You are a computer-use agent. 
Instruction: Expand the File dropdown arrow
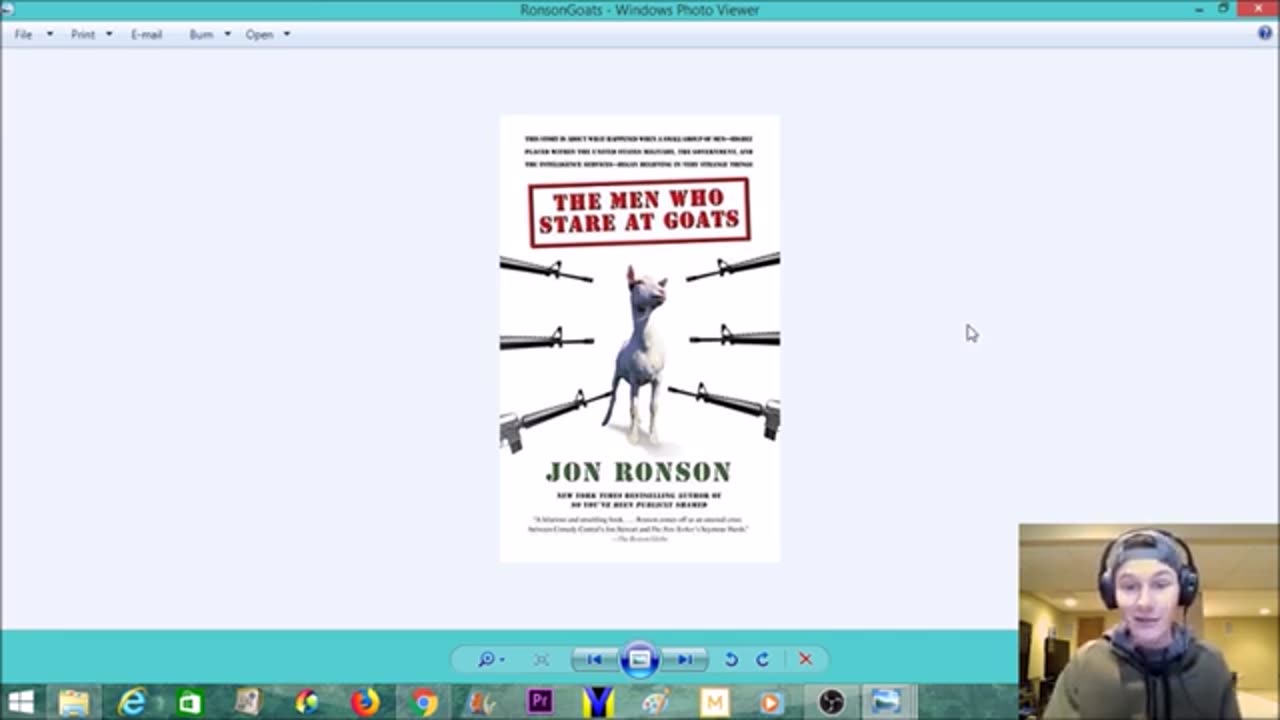pyautogui.click(x=50, y=34)
